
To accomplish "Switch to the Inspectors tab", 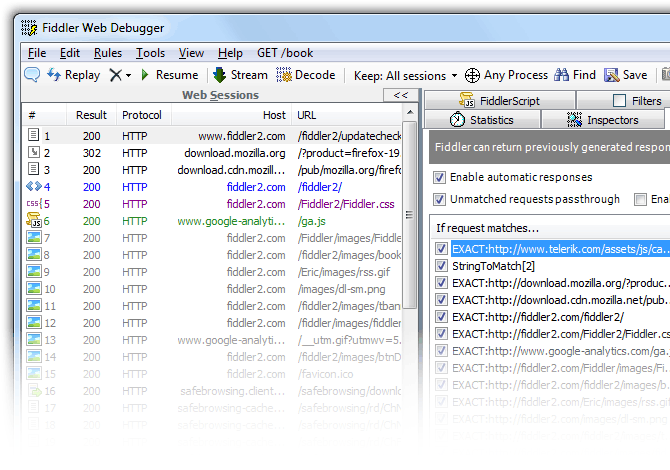I will pos(602,120).
